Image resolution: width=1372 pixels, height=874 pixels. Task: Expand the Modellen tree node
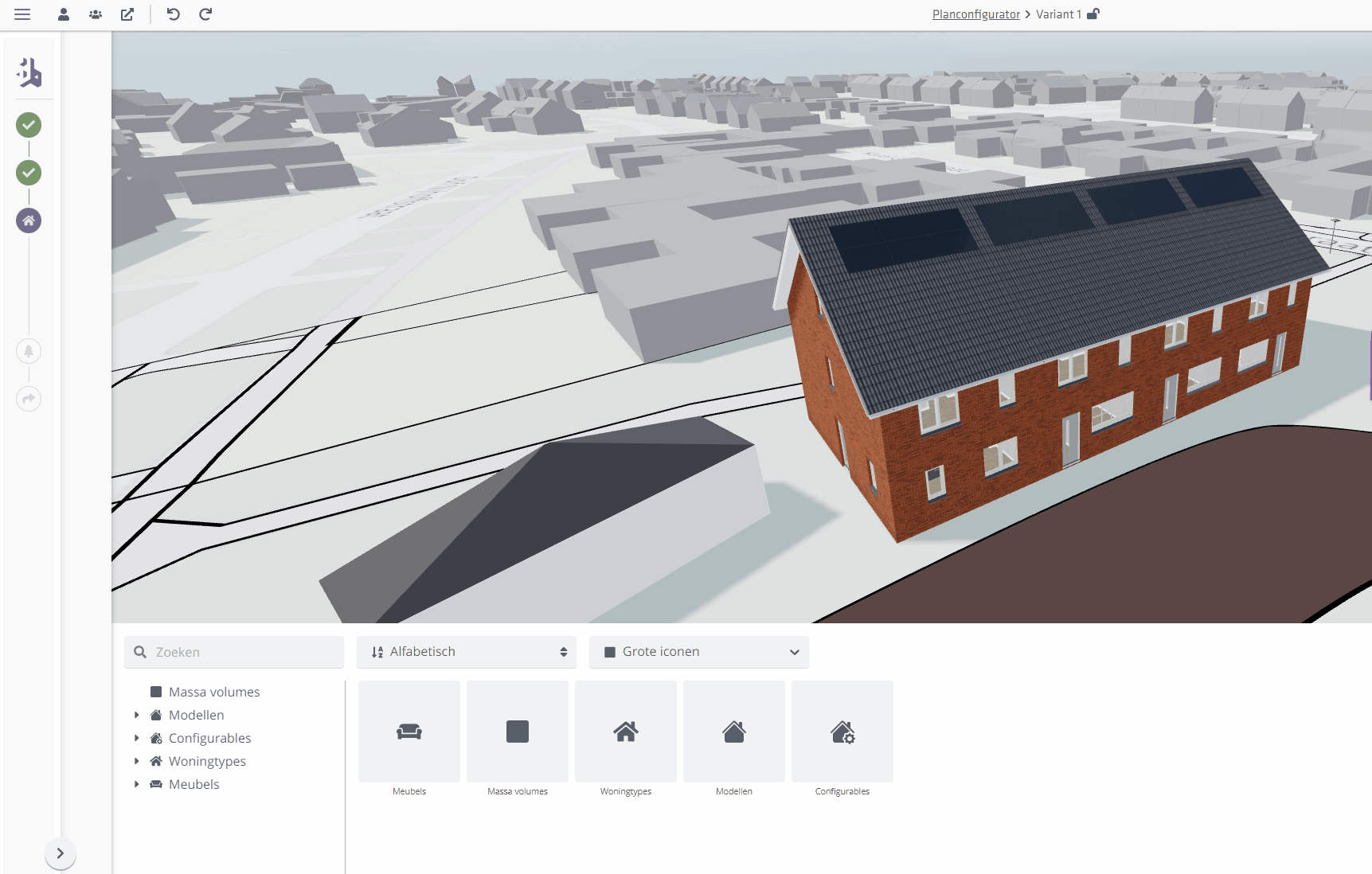point(137,715)
